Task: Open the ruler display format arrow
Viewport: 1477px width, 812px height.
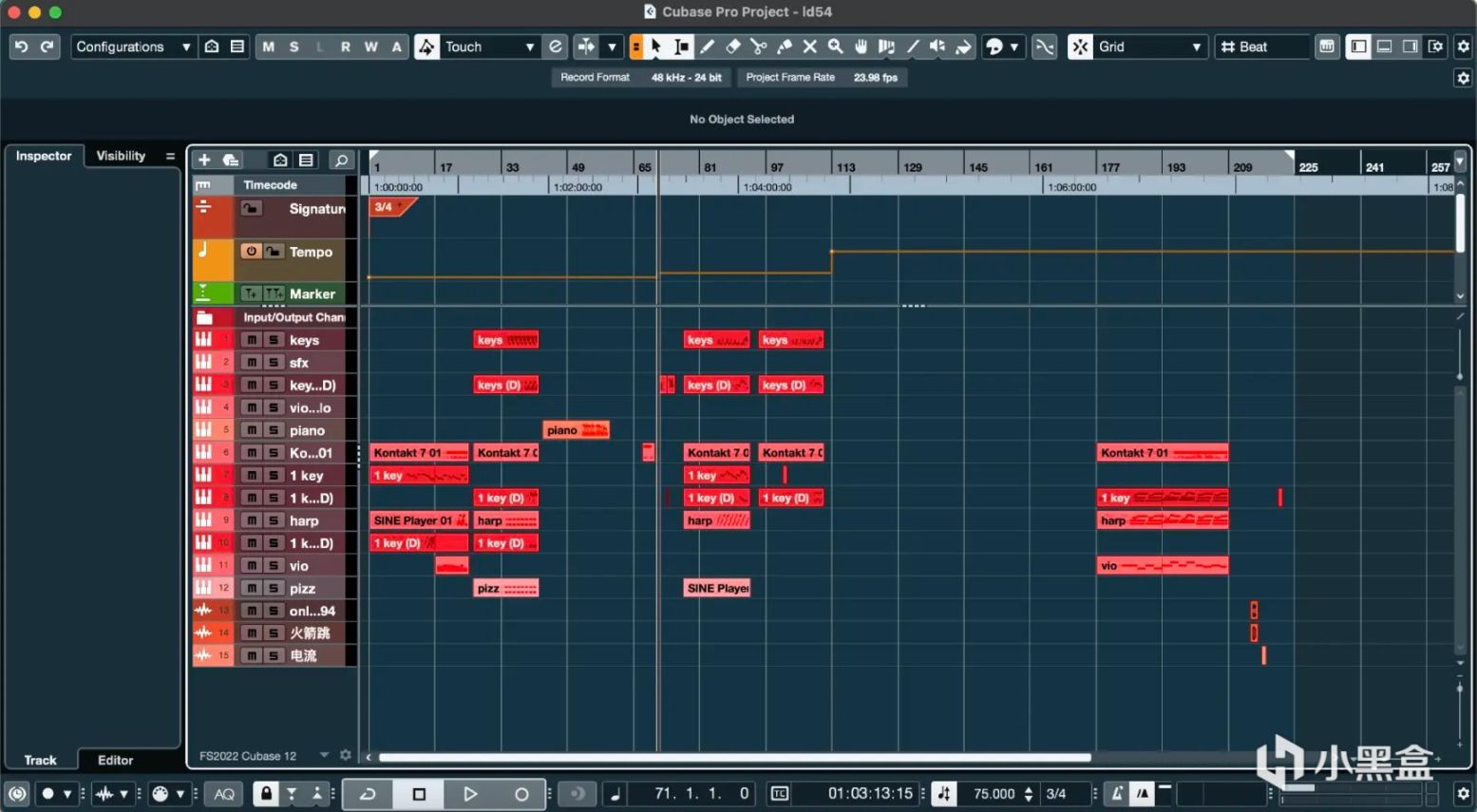Action: tap(1460, 162)
